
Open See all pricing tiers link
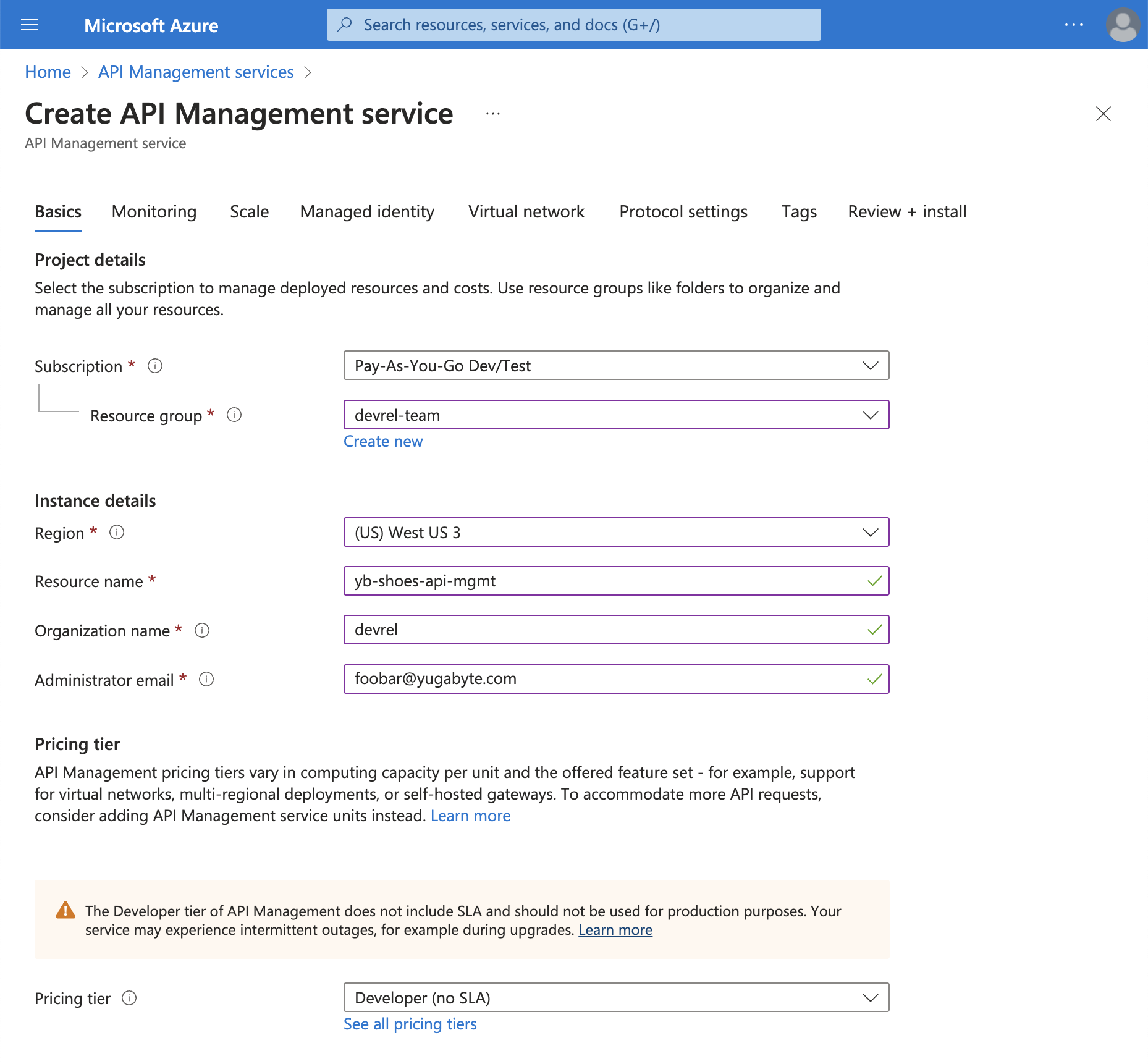pyautogui.click(x=410, y=1024)
